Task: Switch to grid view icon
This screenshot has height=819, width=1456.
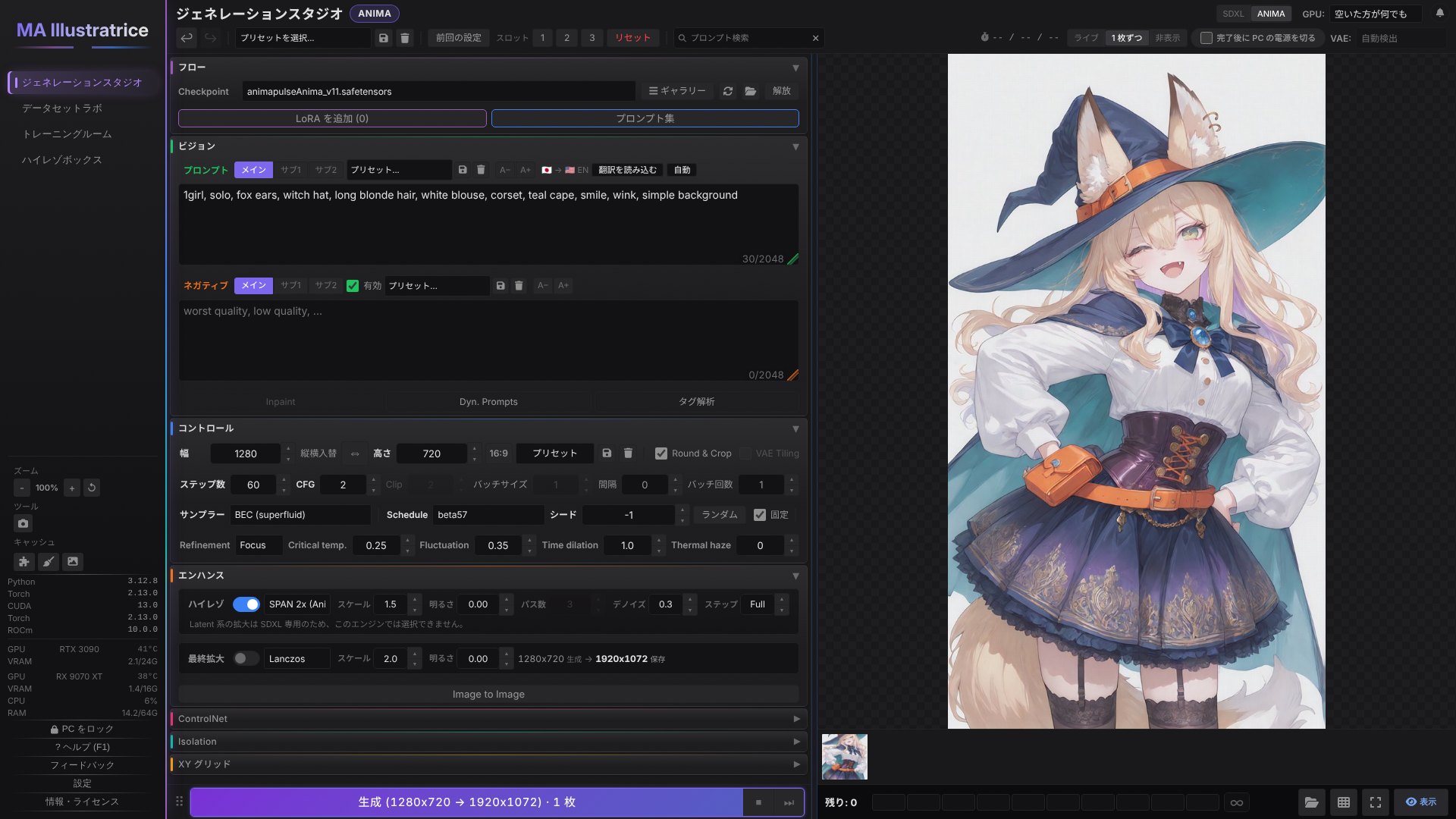Action: click(1344, 802)
